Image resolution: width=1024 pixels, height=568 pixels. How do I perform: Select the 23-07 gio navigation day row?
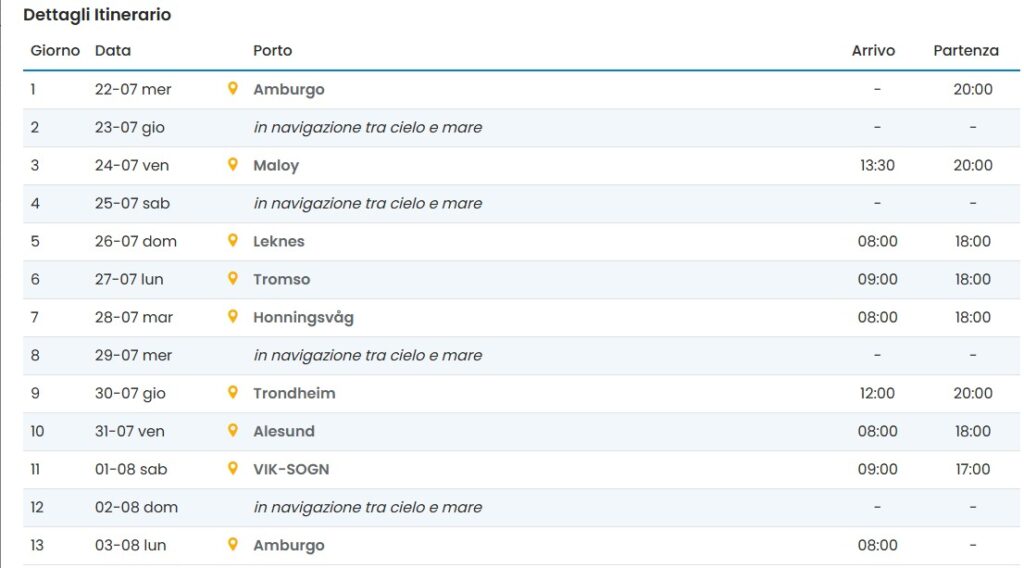[521, 127]
